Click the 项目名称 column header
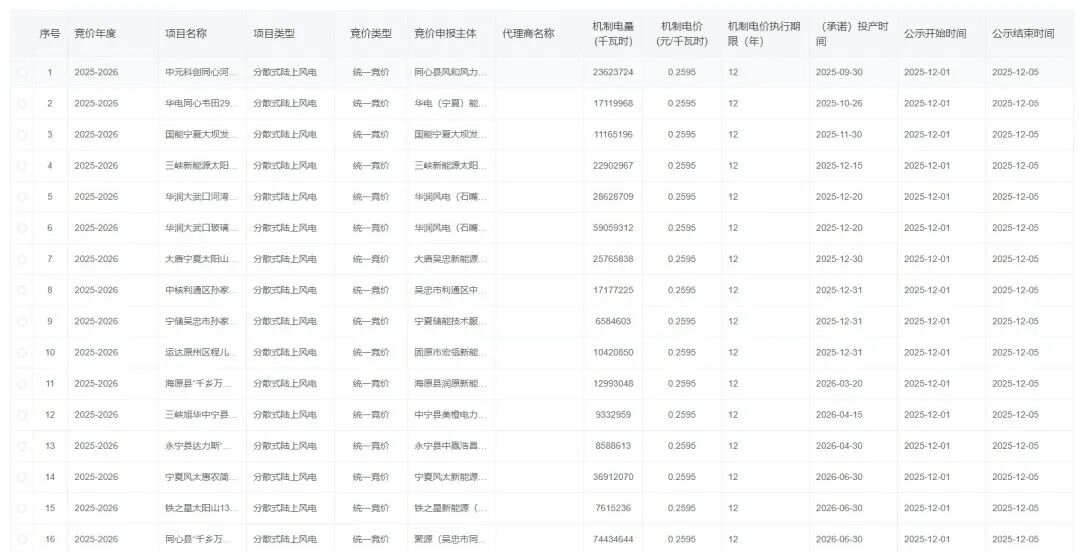Viewport: 1080px width, 552px height. pos(186,34)
